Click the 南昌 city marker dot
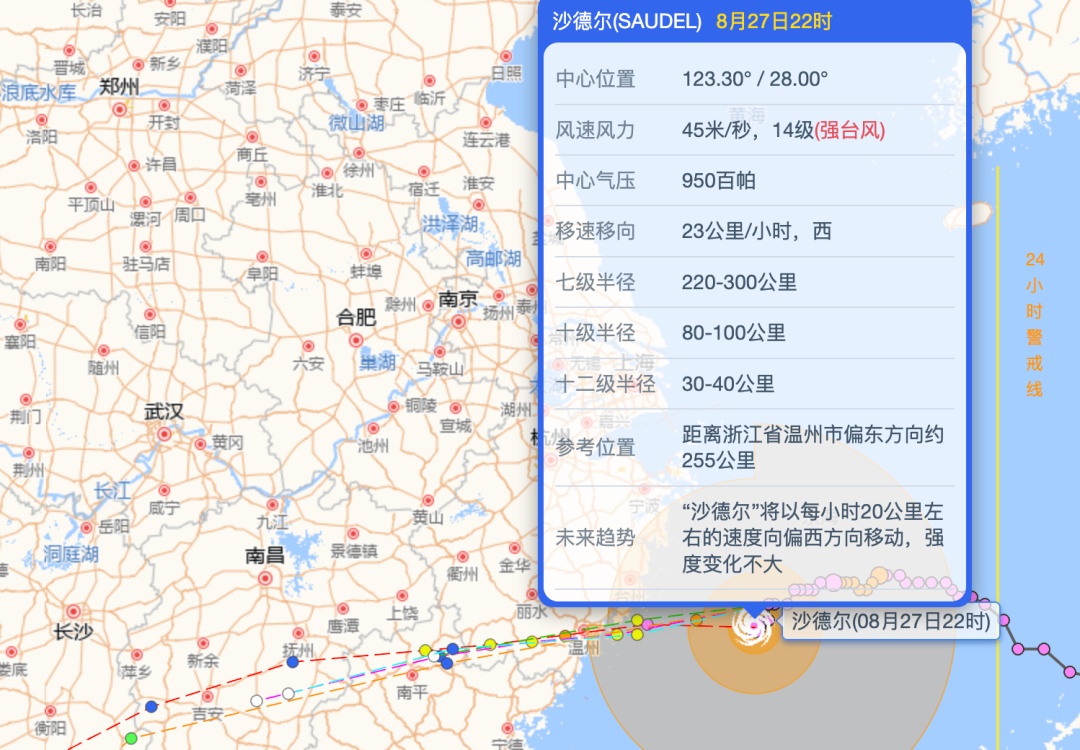The height and width of the screenshot is (750, 1080). [265, 579]
